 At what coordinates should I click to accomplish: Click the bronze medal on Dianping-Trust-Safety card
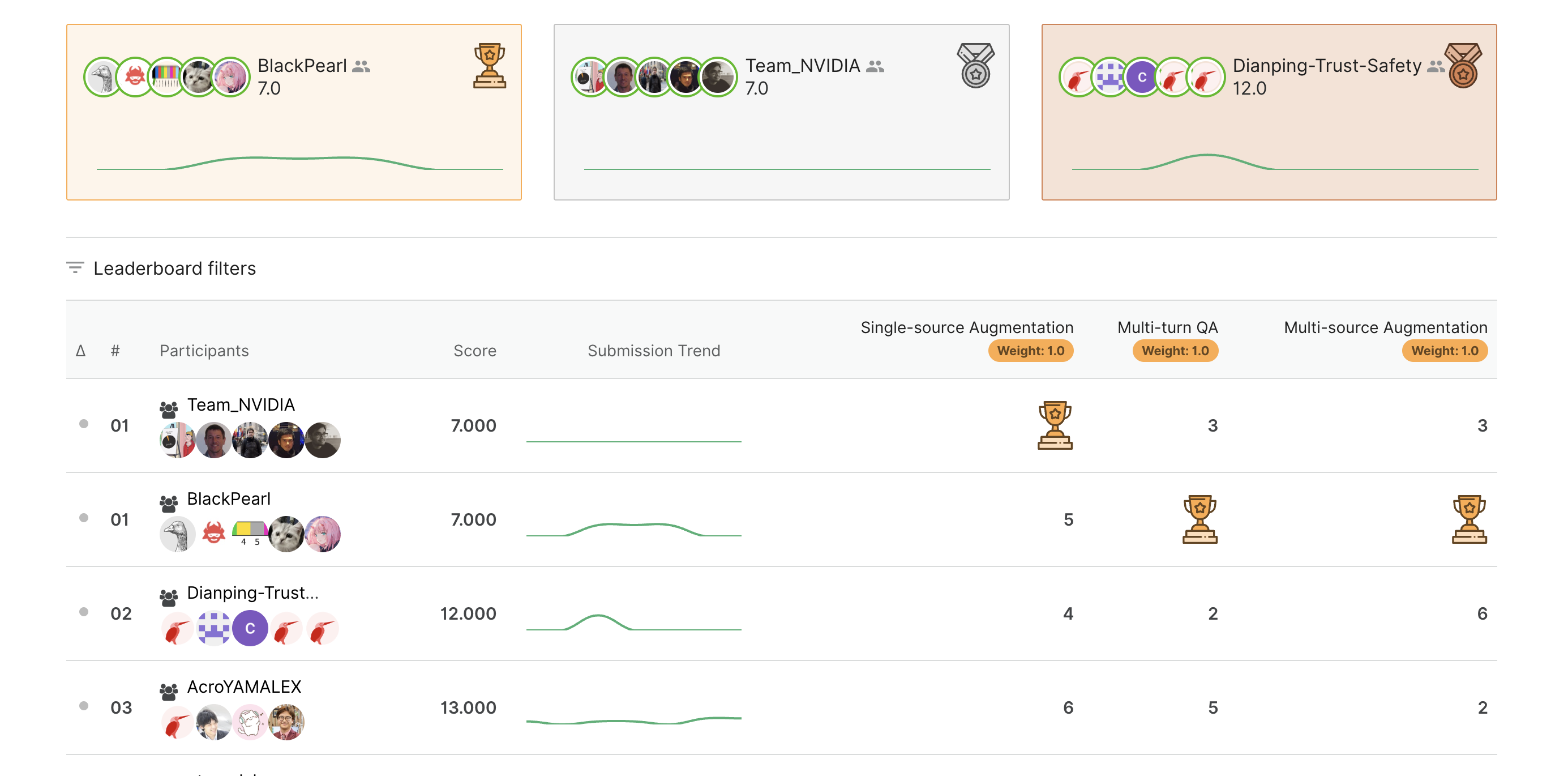[1463, 66]
